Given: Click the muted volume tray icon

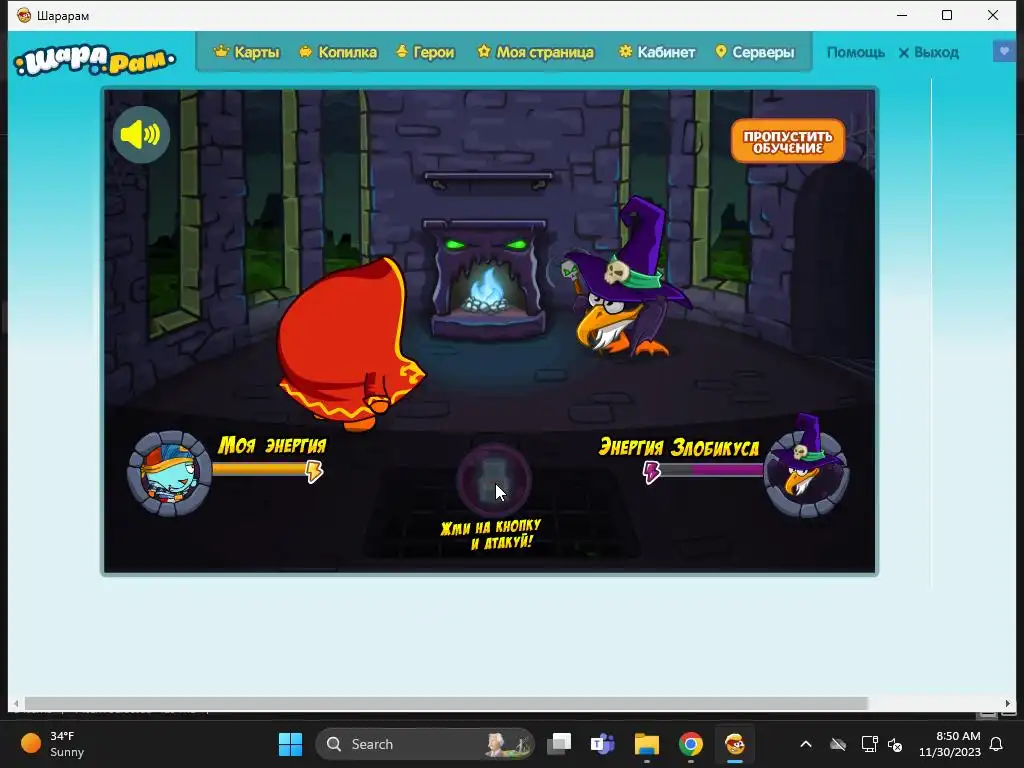Looking at the screenshot, I should 895,744.
